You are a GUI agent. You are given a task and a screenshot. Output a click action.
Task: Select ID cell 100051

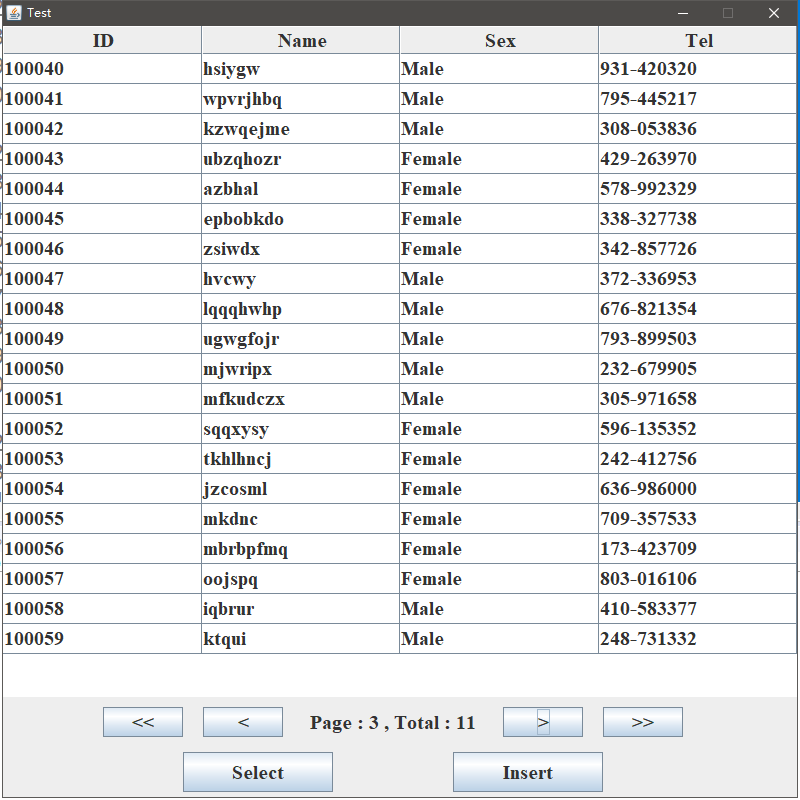[x=102, y=399]
